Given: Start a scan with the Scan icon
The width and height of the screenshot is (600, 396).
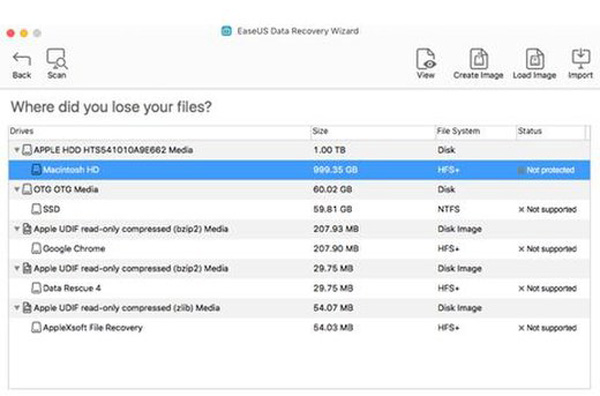Looking at the screenshot, I should pyautogui.click(x=57, y=59).
